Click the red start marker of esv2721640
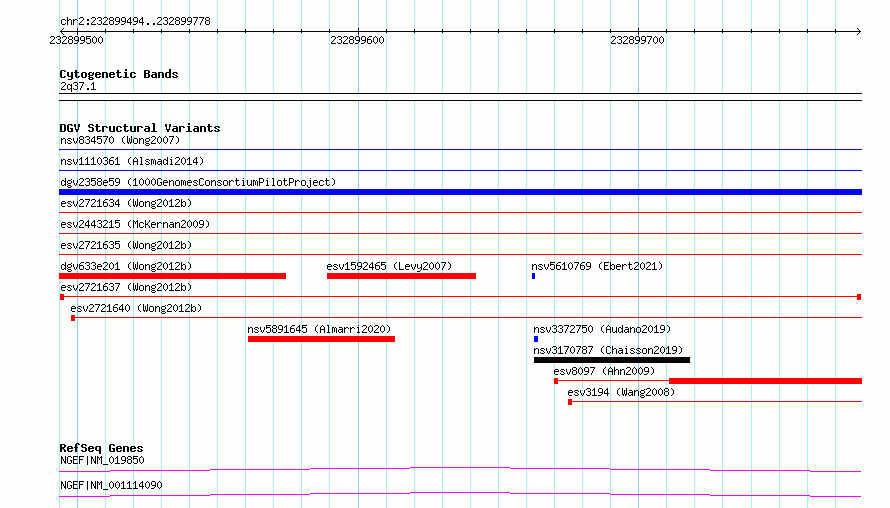The image size is (890, 508). 73,318
